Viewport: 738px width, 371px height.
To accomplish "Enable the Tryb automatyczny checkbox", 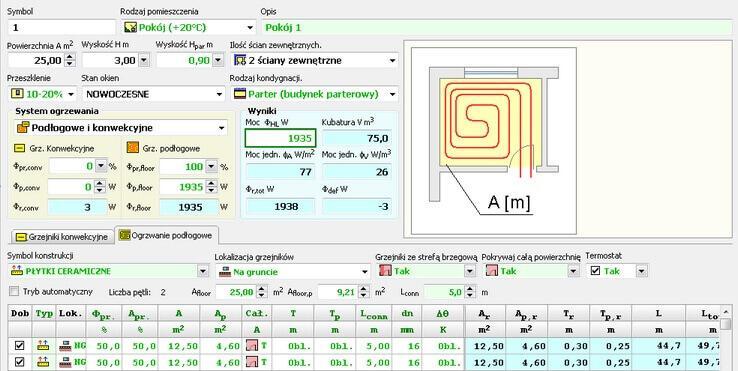I will click(x=15, y=291).
